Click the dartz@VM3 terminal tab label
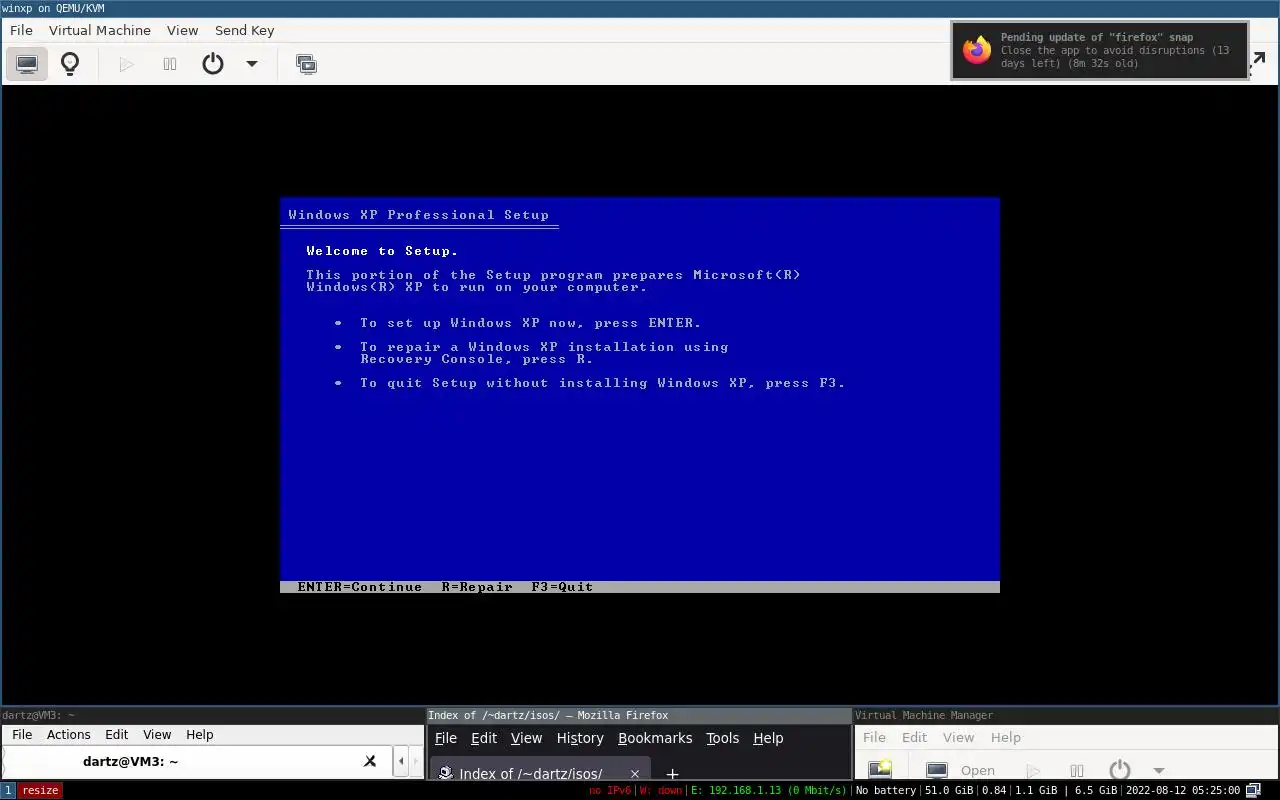 point(131,761)
